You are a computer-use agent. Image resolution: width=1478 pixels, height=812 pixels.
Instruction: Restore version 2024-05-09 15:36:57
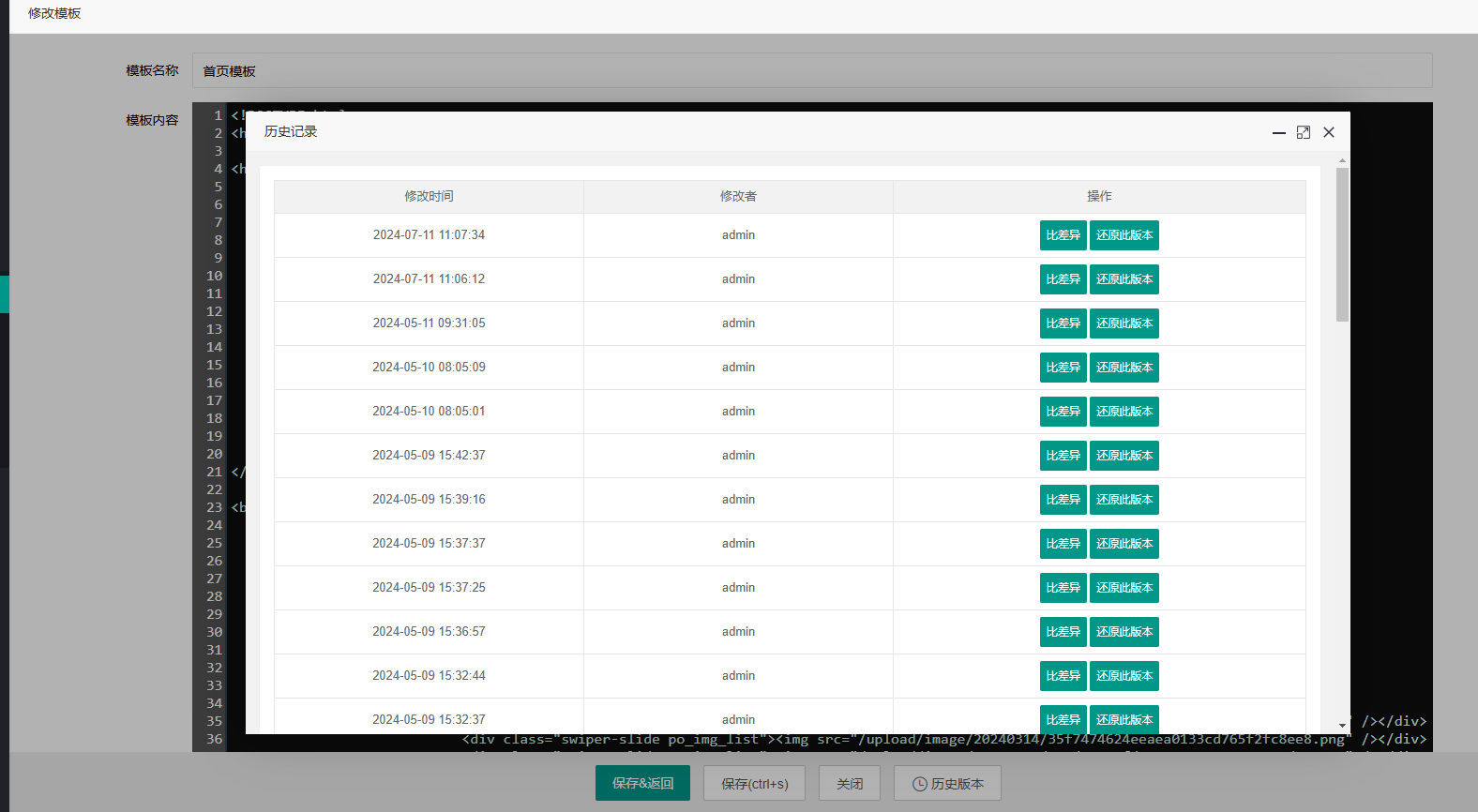pyautogui.click(x=1124, y=632)
